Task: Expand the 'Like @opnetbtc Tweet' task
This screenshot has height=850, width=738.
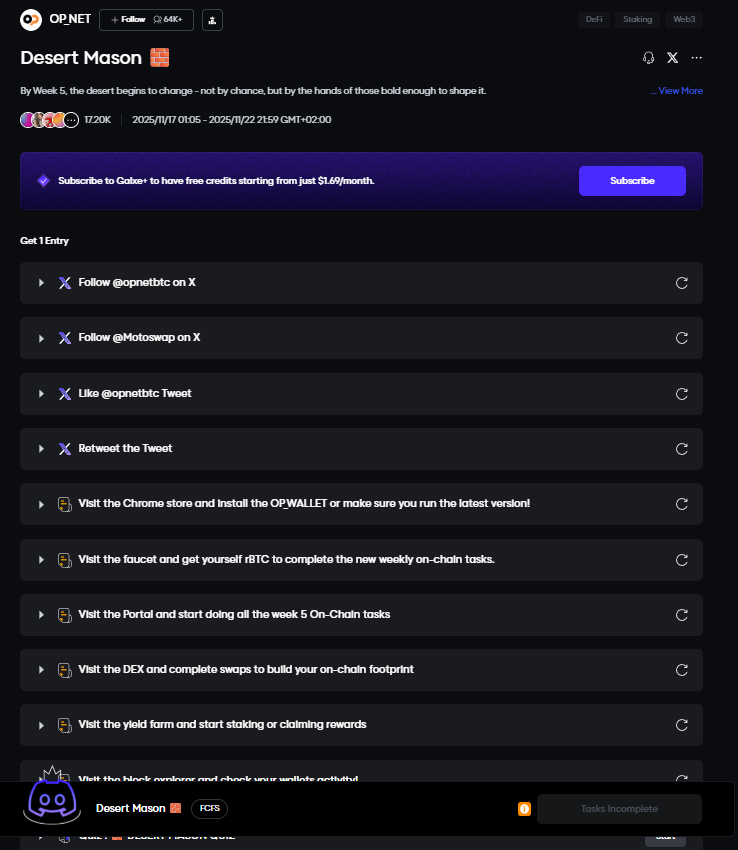Action: (x=41, y=394)
